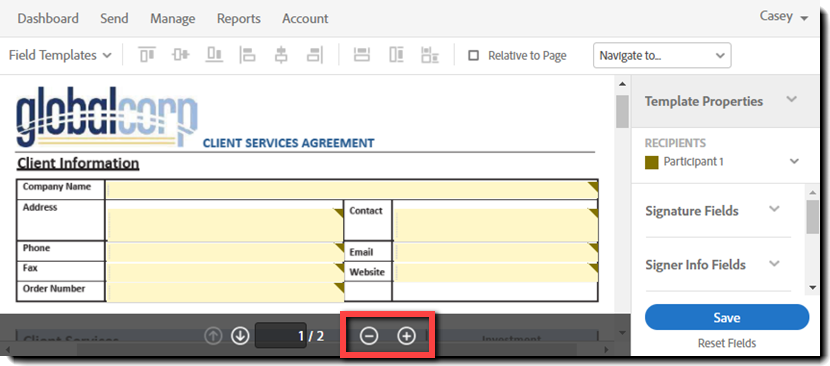Align selected fields to left edge
The height and width of the screenshot is (366, 830).
[x=247, y=55]
